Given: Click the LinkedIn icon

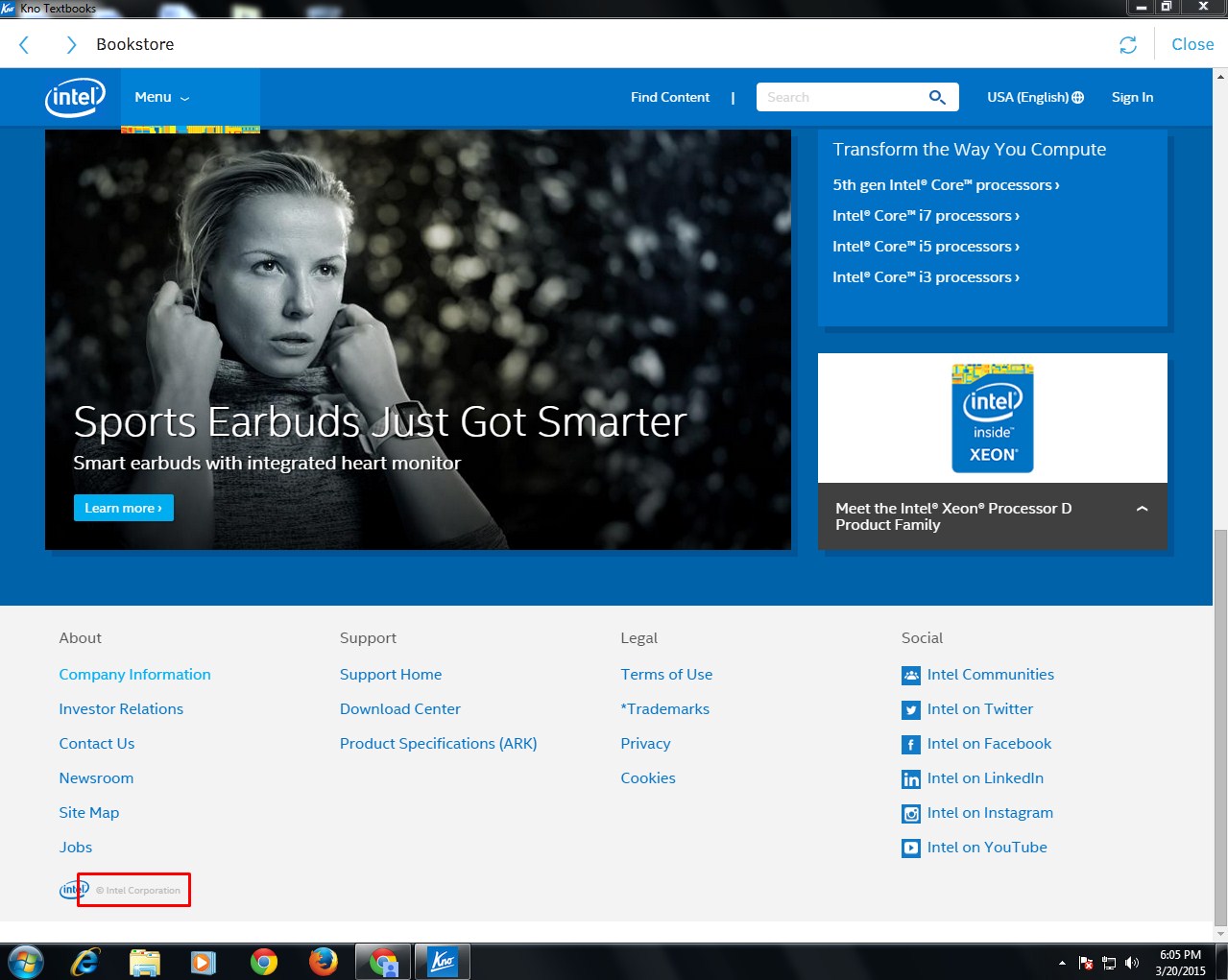Looking at the screenshot, I should (911, 779).
